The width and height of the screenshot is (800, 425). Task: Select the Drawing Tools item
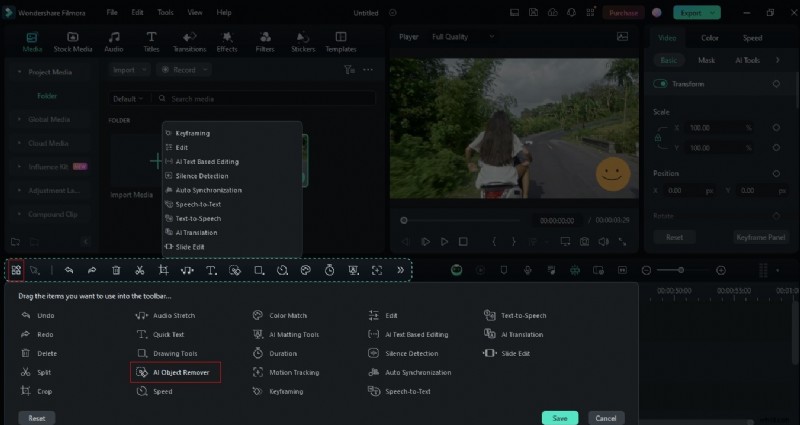[x=174, y=353]
